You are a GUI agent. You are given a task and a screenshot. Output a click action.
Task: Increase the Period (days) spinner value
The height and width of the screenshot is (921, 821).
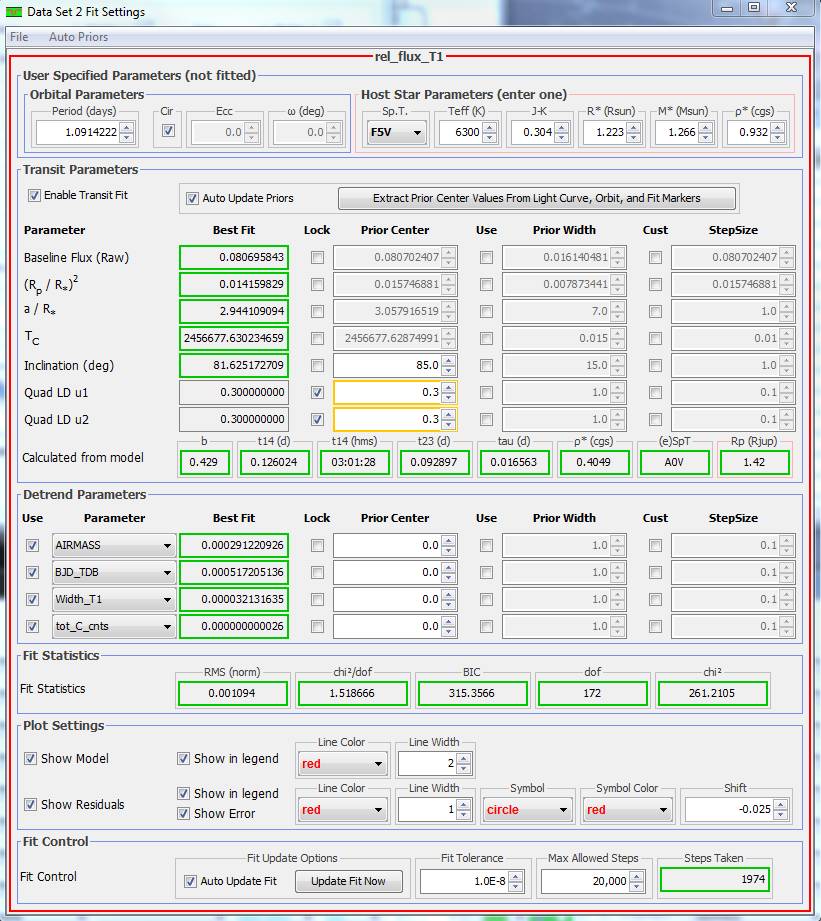[x=126, y=127]
